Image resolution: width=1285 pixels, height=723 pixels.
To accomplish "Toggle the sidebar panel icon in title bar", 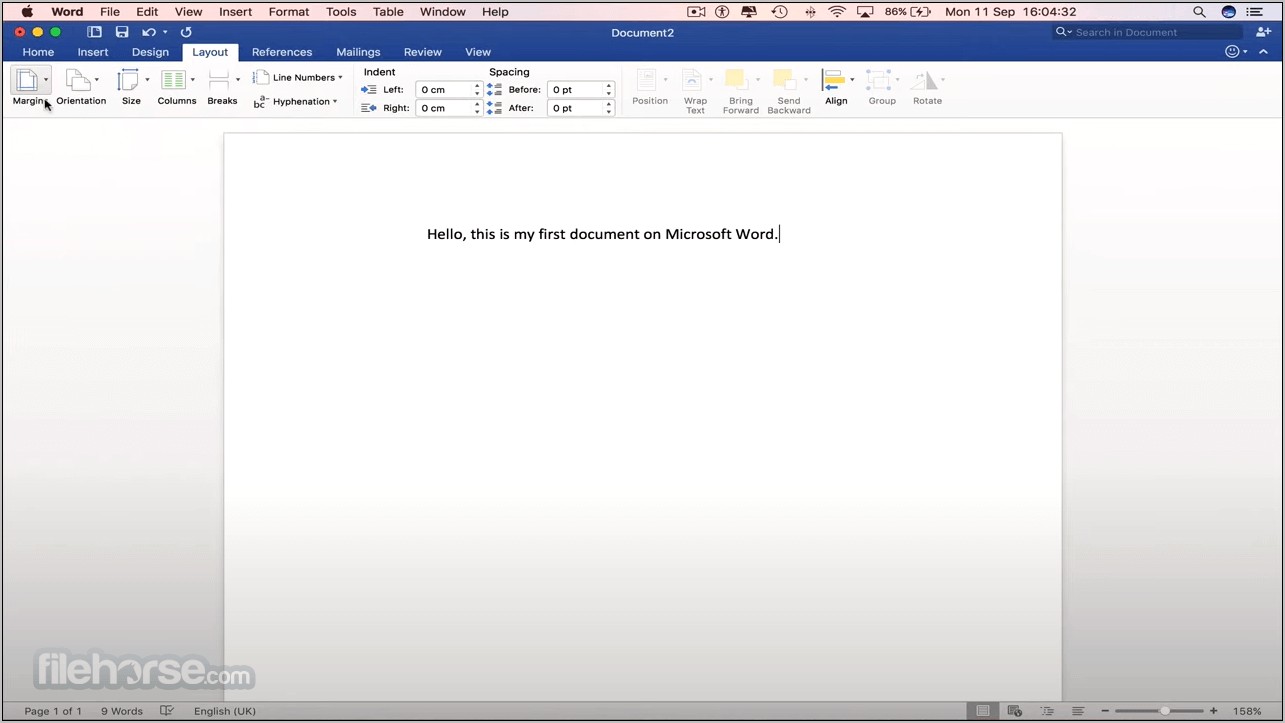I will click(95, 32).
